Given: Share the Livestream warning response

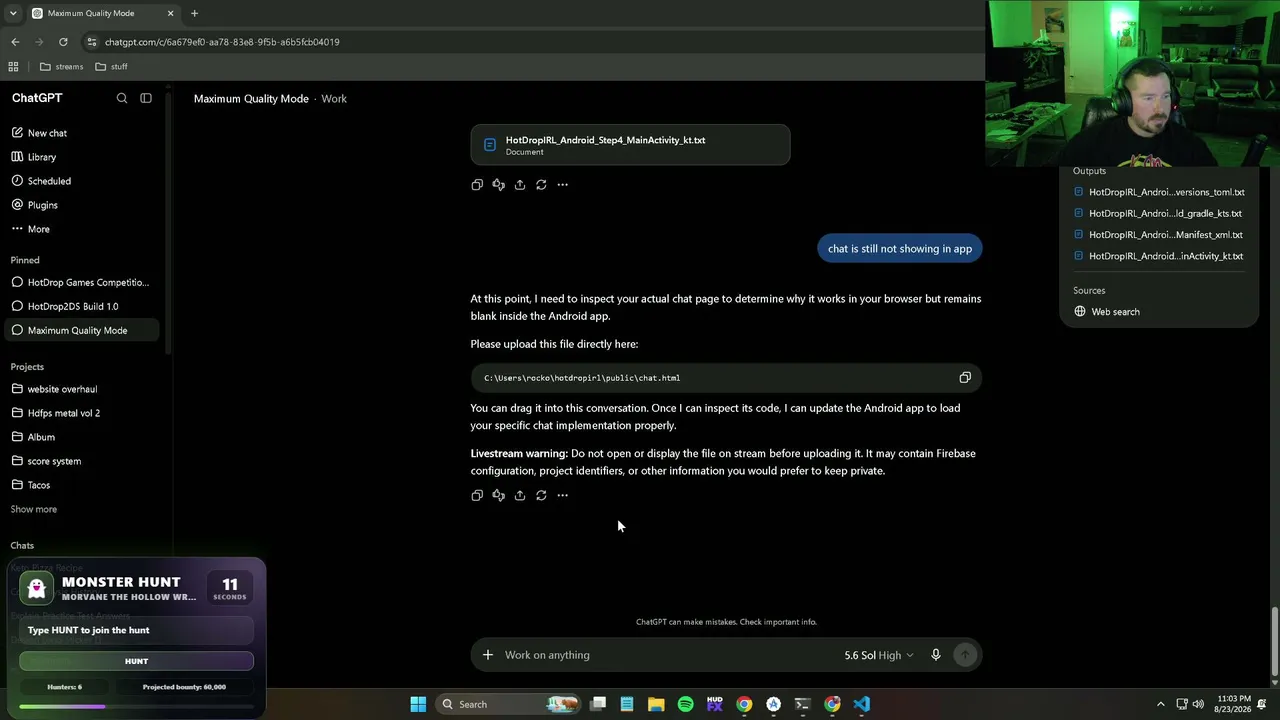Looking at the screenshot, I should (x=520, y=495).
